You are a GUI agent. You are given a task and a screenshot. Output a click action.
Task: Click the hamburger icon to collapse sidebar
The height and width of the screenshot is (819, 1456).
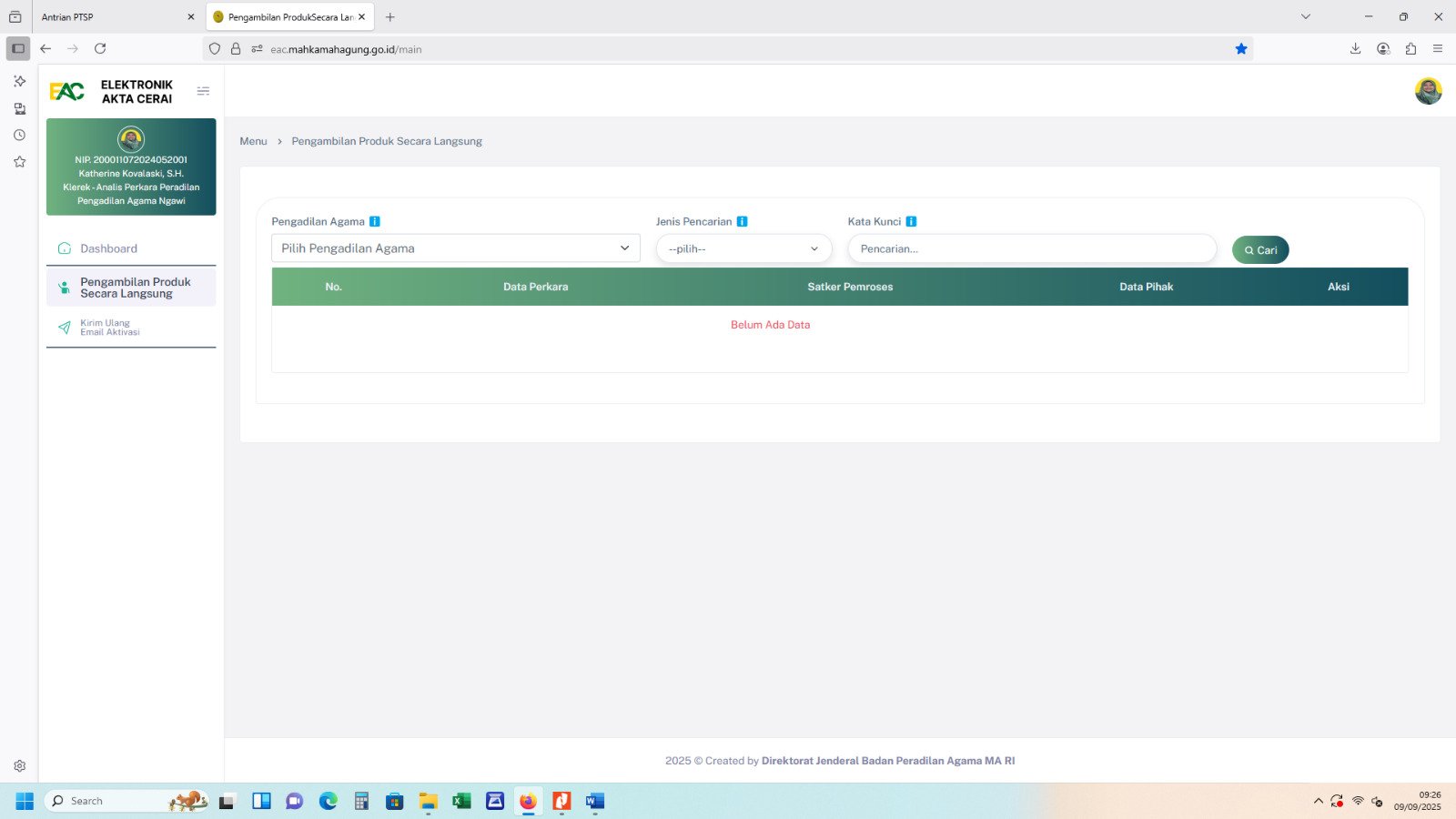[x=203, y=91]
